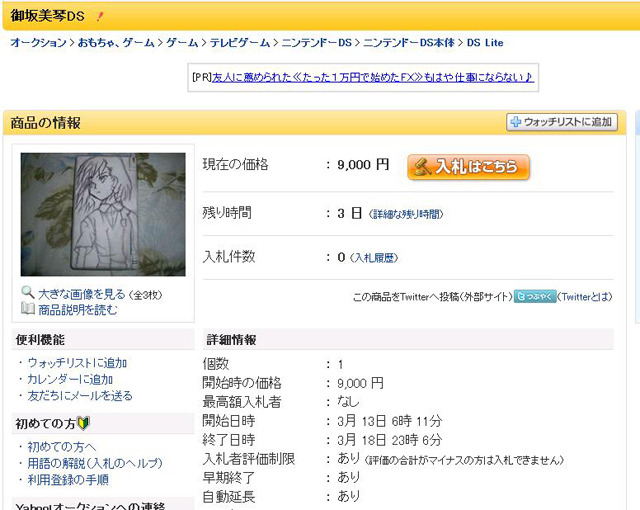Screen dimensions: 640x510
Task: Click the end date 3月 18日 23時 6分
Action: pos(389,440)
